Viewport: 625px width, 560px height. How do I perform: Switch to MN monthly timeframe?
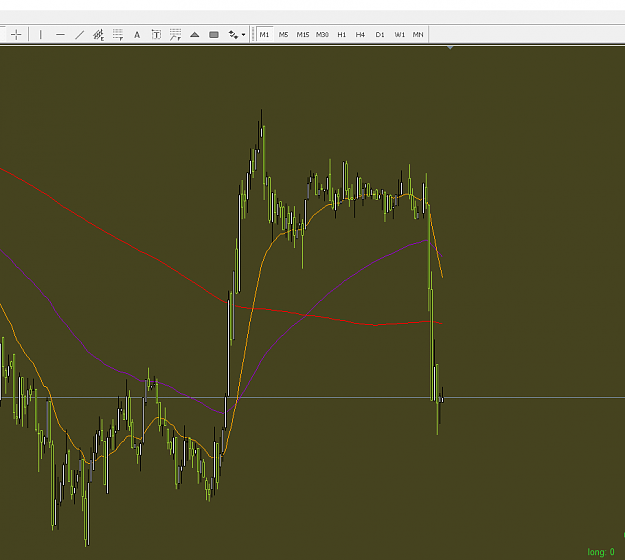pyautogui.click(x=418, y=35)
